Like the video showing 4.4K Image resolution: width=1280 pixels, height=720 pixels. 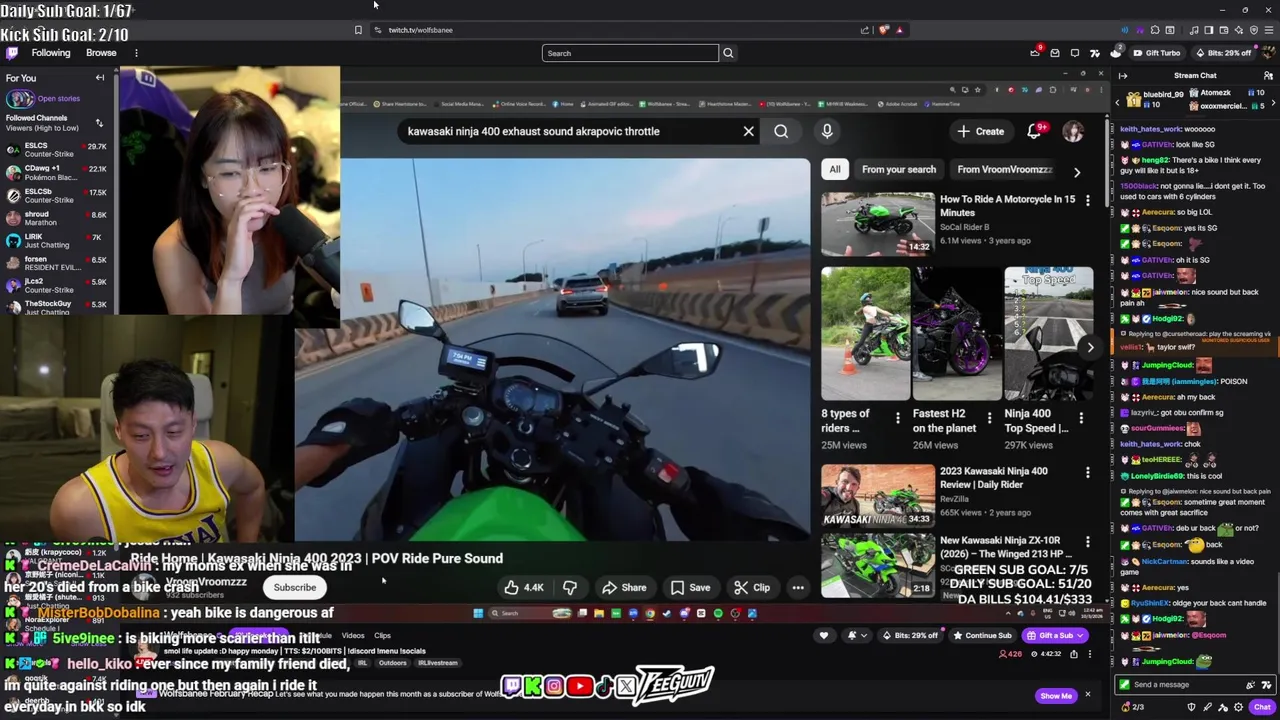click(x=523, y=588)
